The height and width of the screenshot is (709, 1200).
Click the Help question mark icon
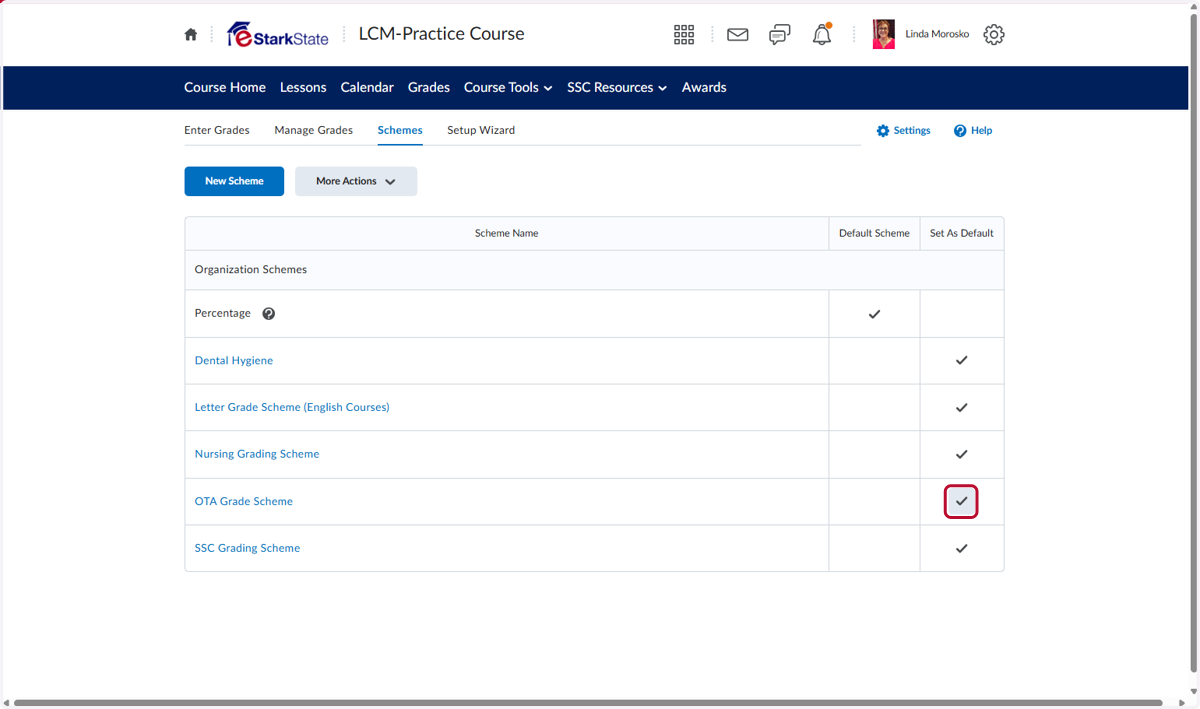pyautogui.click(x=960, y=131)
